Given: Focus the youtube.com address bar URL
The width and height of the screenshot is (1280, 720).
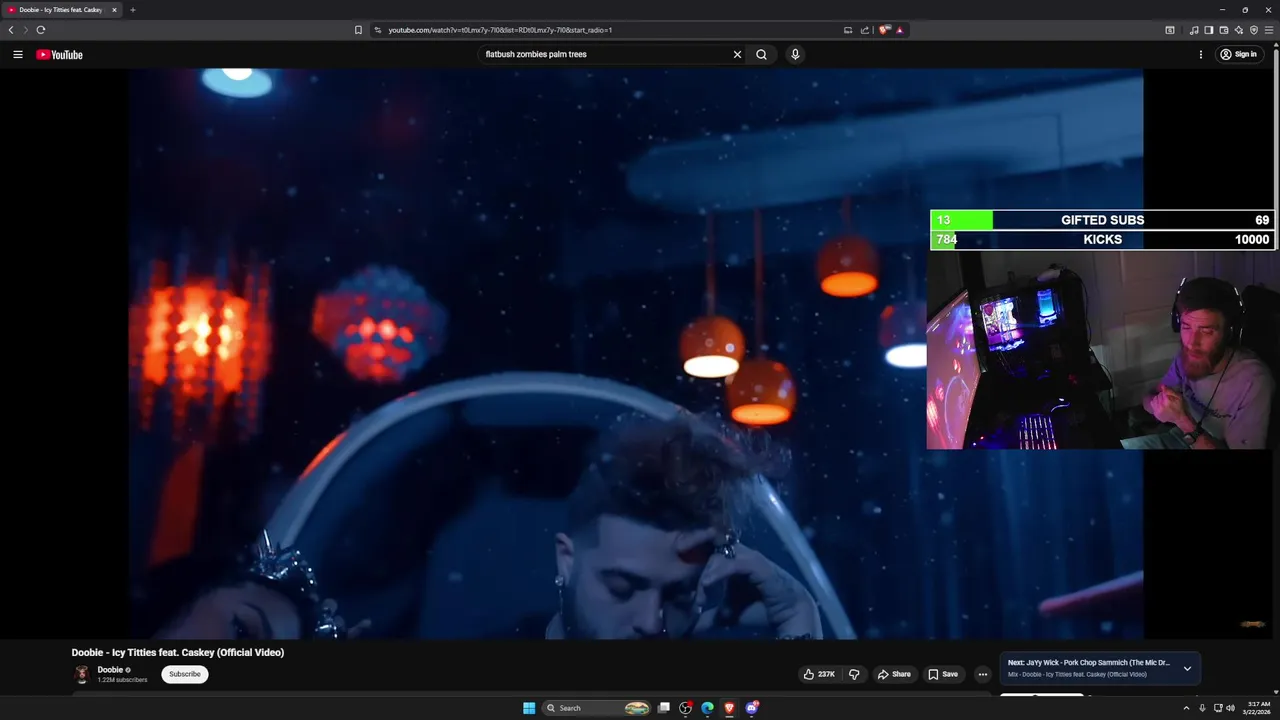Looking at the screenshot, I should pos(500,30).
